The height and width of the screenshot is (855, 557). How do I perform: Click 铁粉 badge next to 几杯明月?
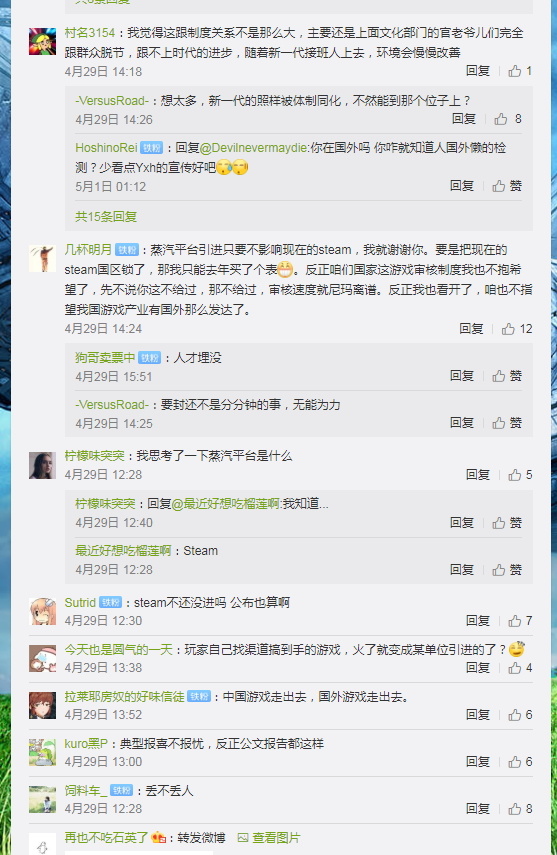pyautogui.click(x=127, y=250)
